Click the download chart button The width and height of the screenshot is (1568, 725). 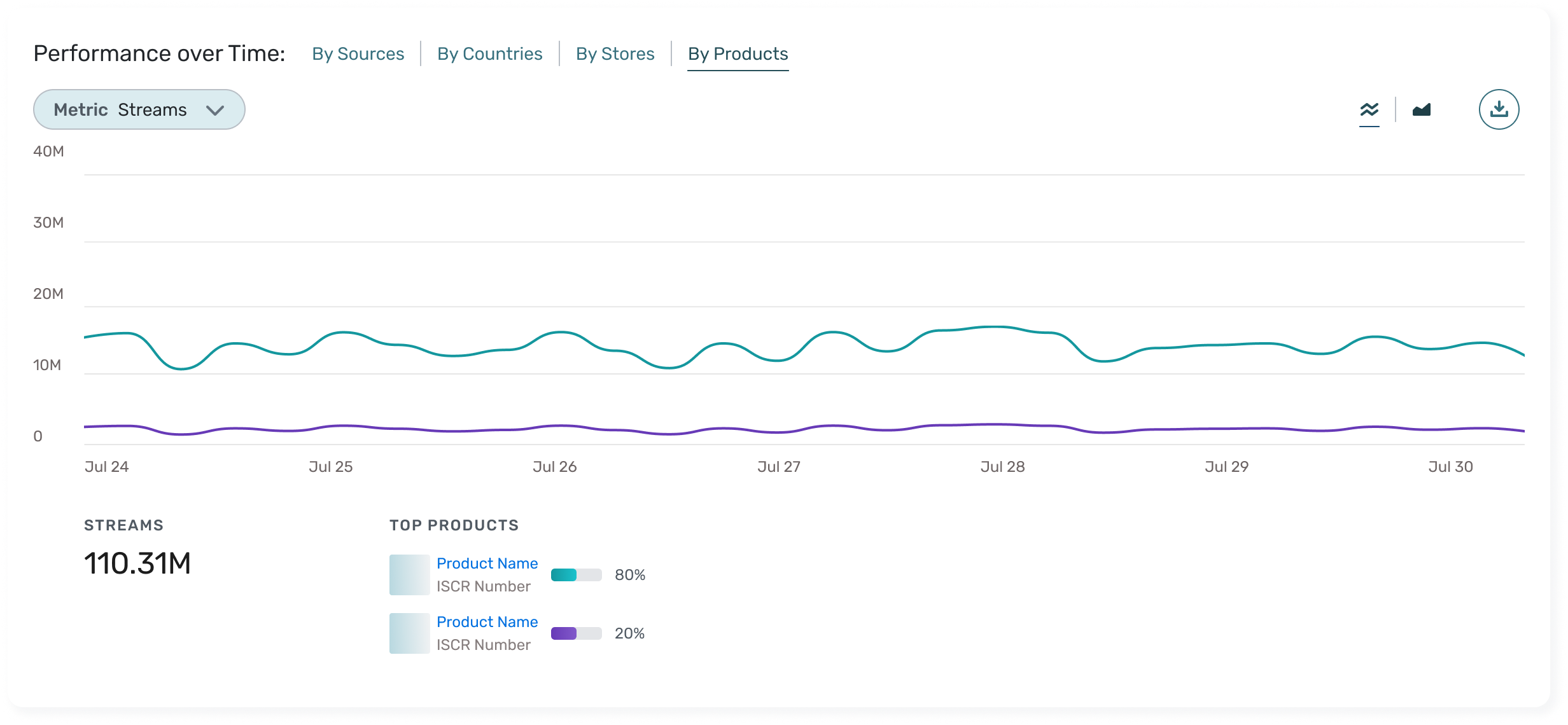[x=1499, y=109]
